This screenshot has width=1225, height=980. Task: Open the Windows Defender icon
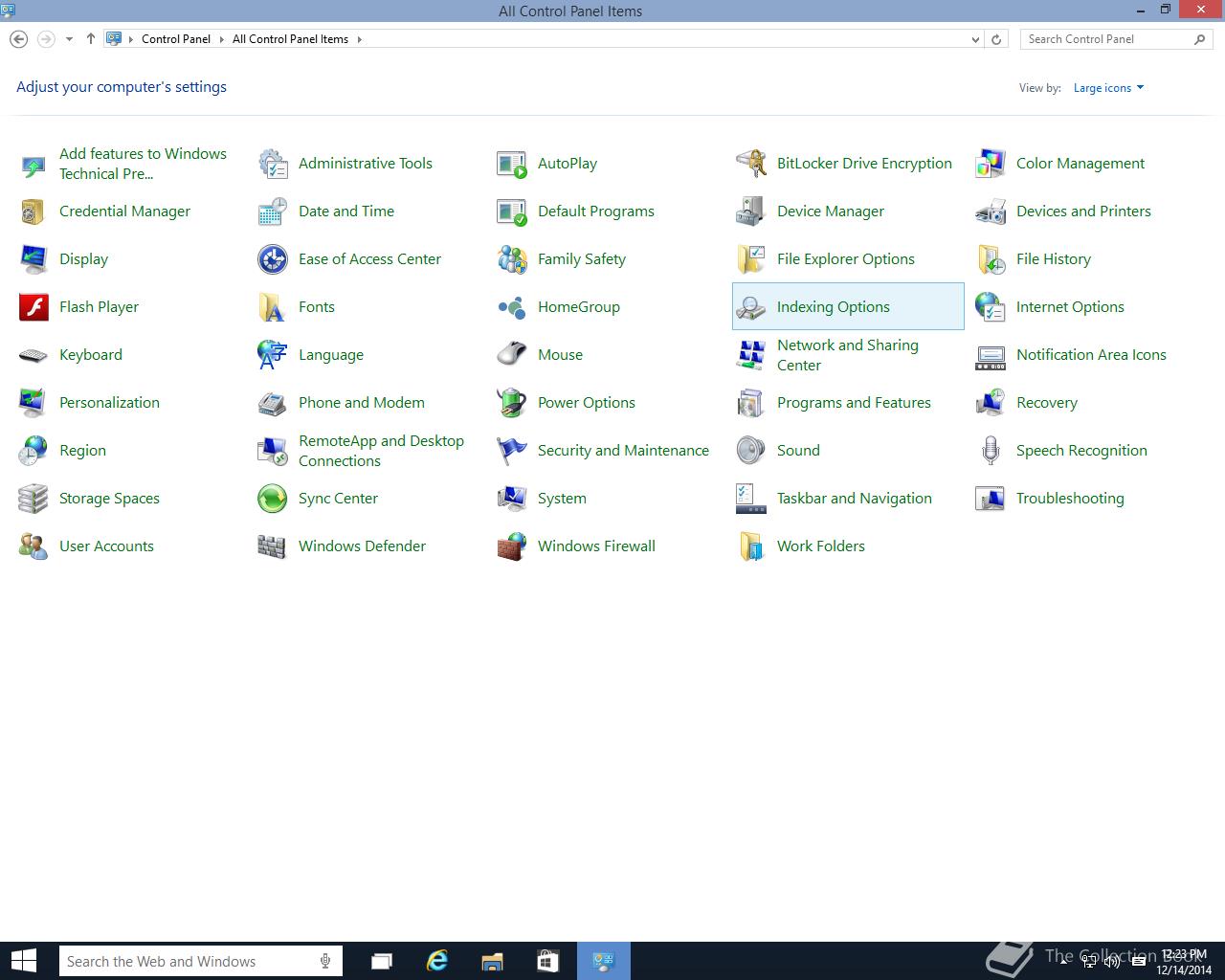(273, 546)
